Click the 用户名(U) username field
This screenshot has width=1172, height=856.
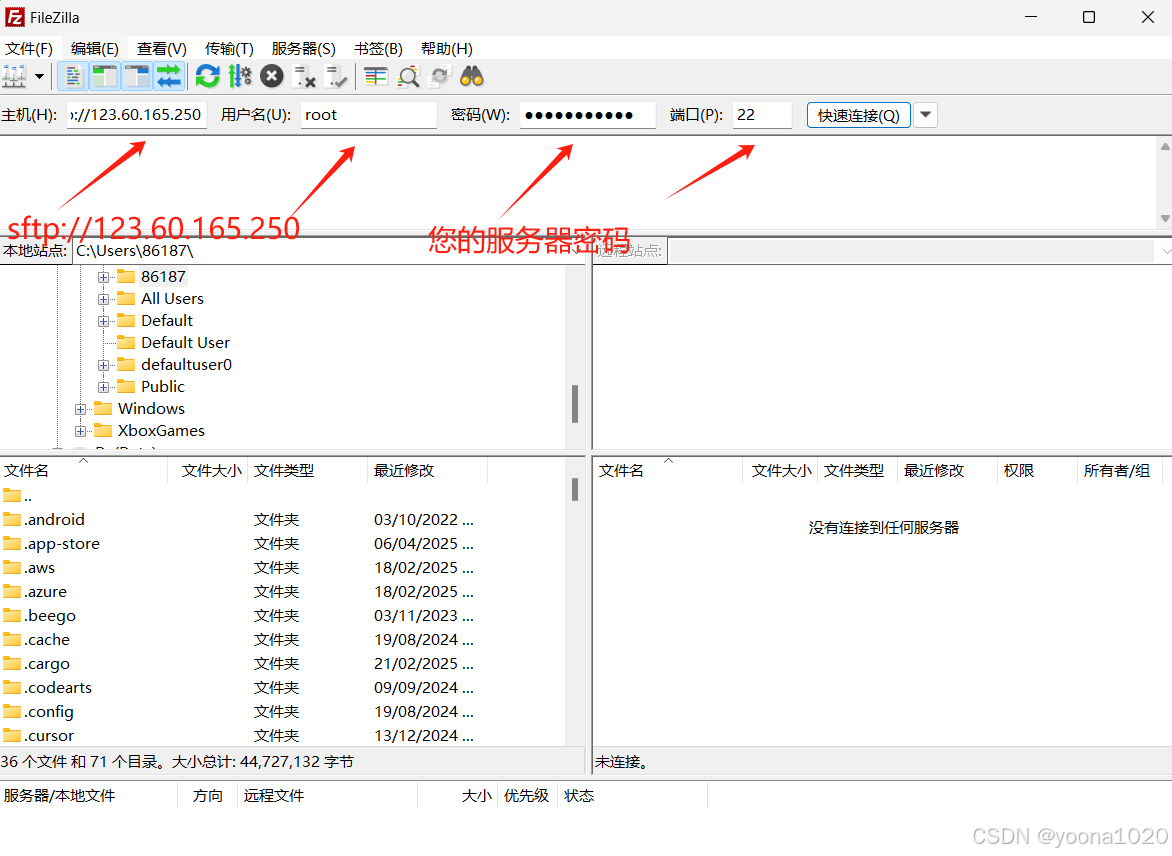pyautogui.click(x=368, y=115)
